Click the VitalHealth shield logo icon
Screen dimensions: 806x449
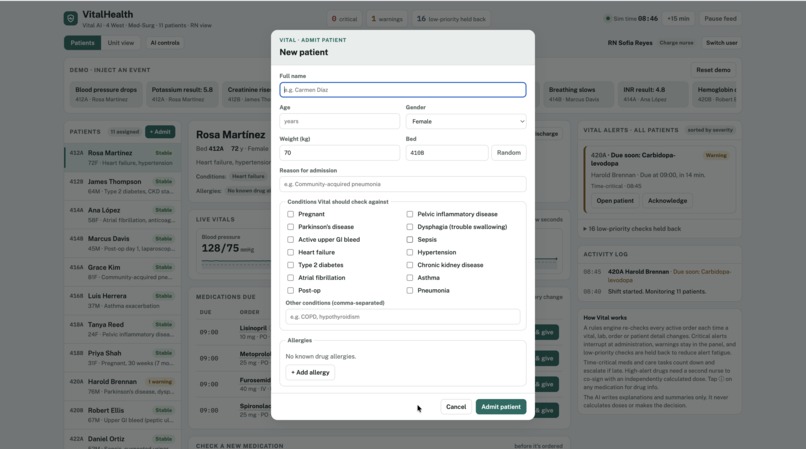tap(70, 19)
